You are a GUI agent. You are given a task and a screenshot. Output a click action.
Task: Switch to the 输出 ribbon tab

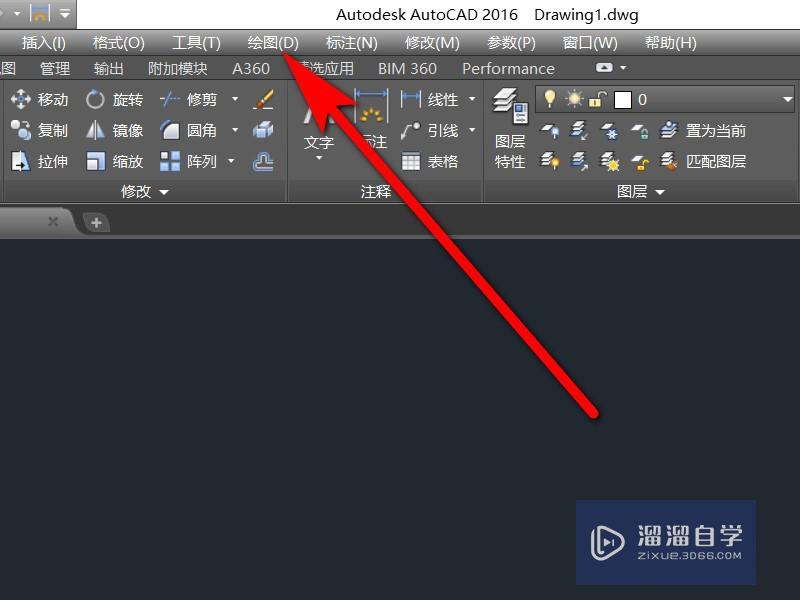tap(109, 68)
